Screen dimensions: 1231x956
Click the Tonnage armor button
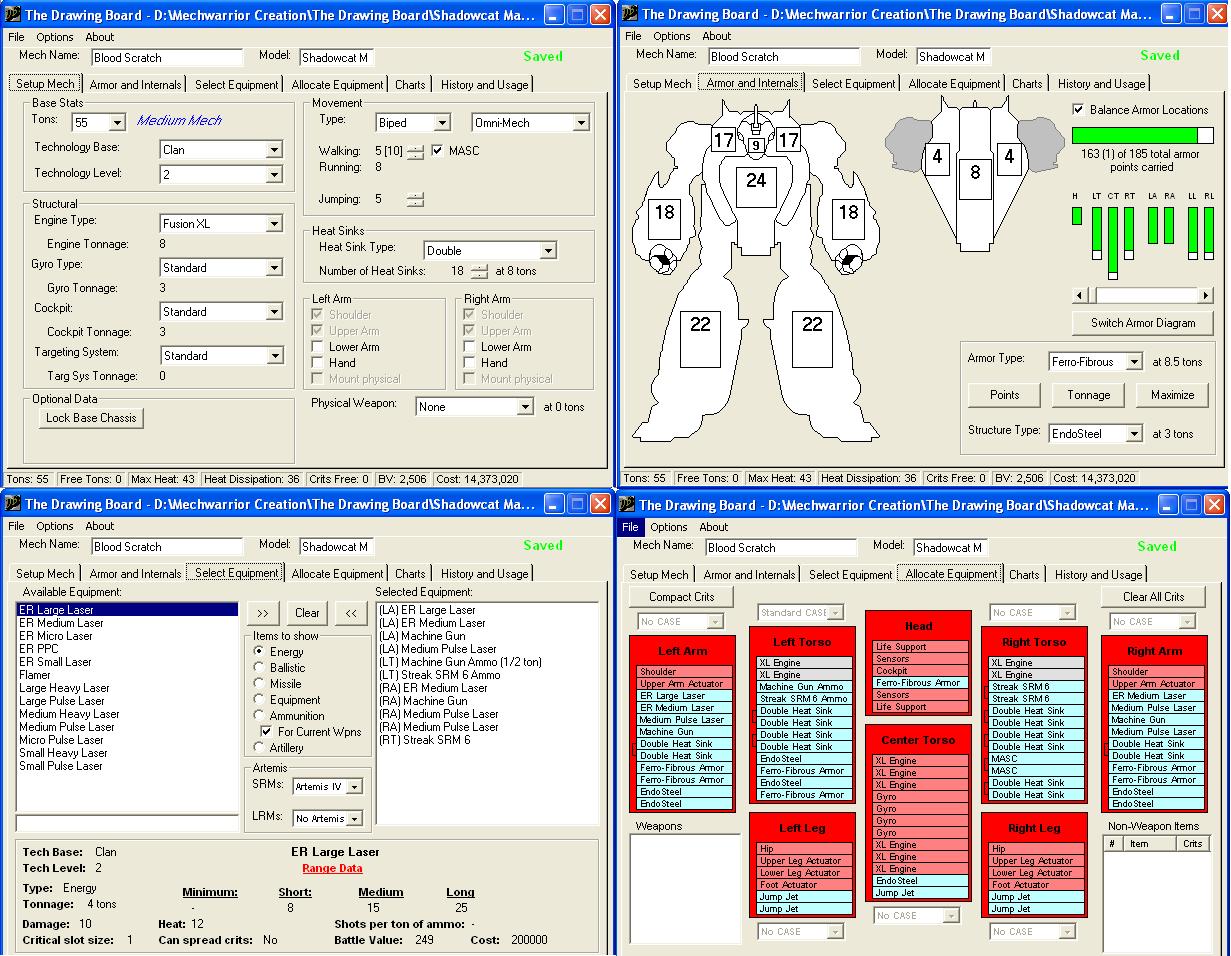[1089, 395]
